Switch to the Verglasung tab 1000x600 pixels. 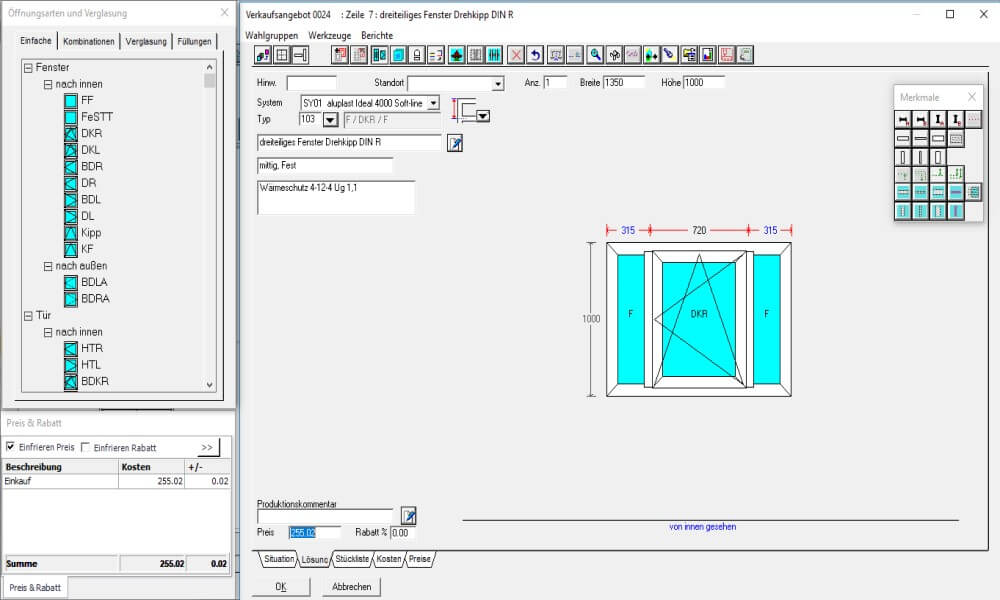pyautogui.click(x=146, y=42)
